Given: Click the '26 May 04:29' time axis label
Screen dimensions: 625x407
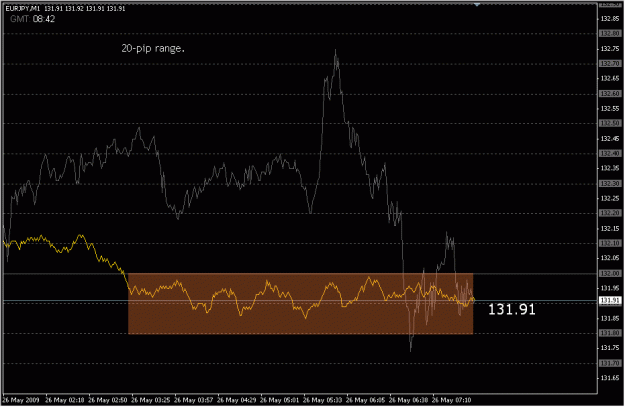Looking at the screenshot, I should (x=237, y=400).
